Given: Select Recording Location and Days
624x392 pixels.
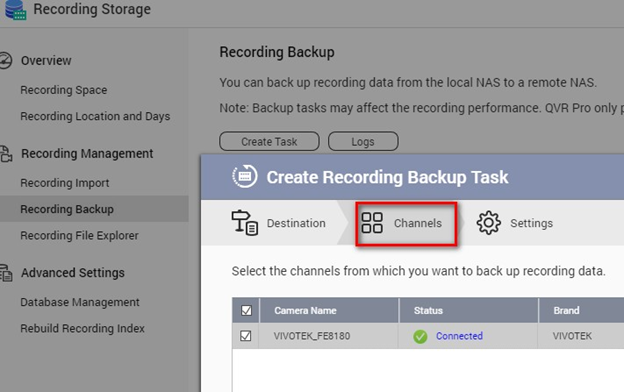Looking at the screenshot, I should [x=95, y=116].
